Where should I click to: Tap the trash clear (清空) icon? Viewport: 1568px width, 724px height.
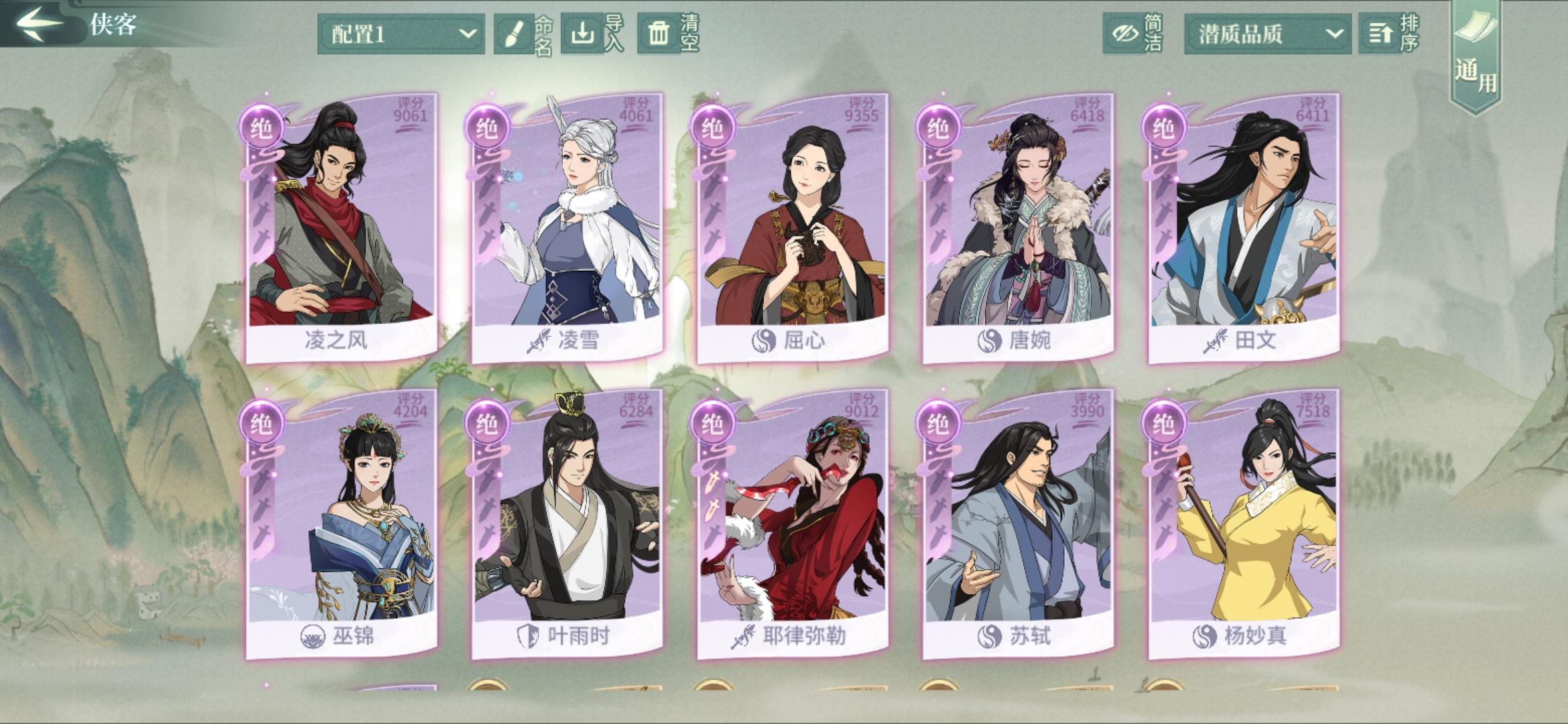click(x=658, y=33)
